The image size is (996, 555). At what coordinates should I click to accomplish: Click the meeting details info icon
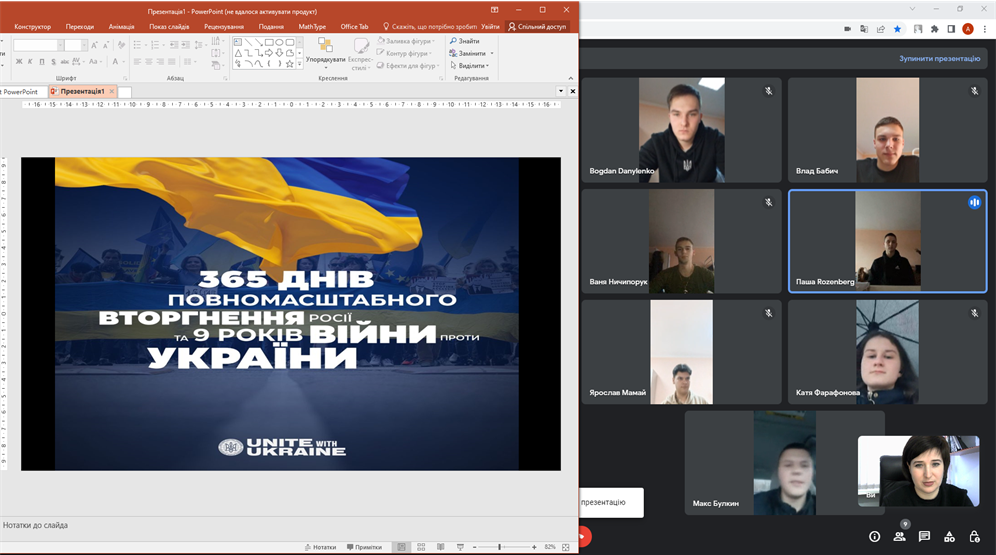[875, 537]
